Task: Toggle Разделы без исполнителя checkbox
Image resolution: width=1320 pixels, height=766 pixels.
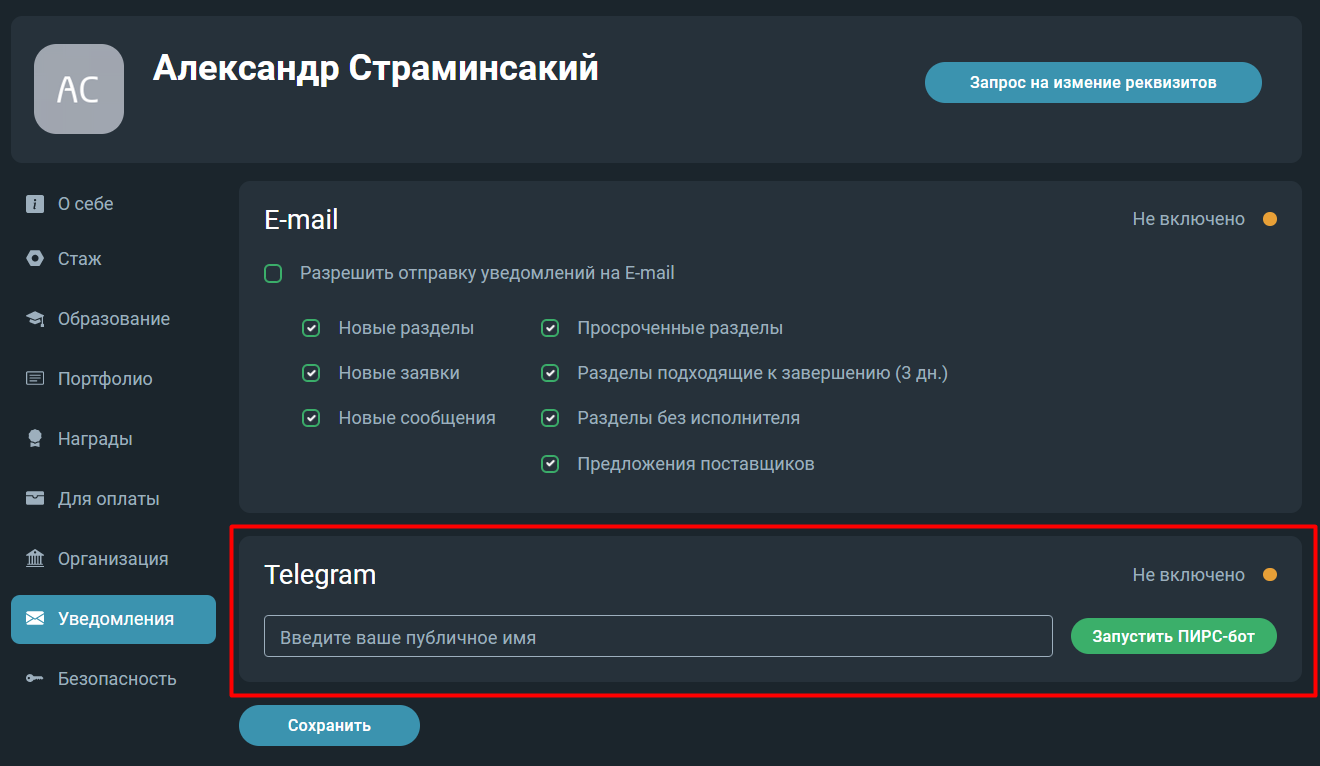Action: [550, 418]
